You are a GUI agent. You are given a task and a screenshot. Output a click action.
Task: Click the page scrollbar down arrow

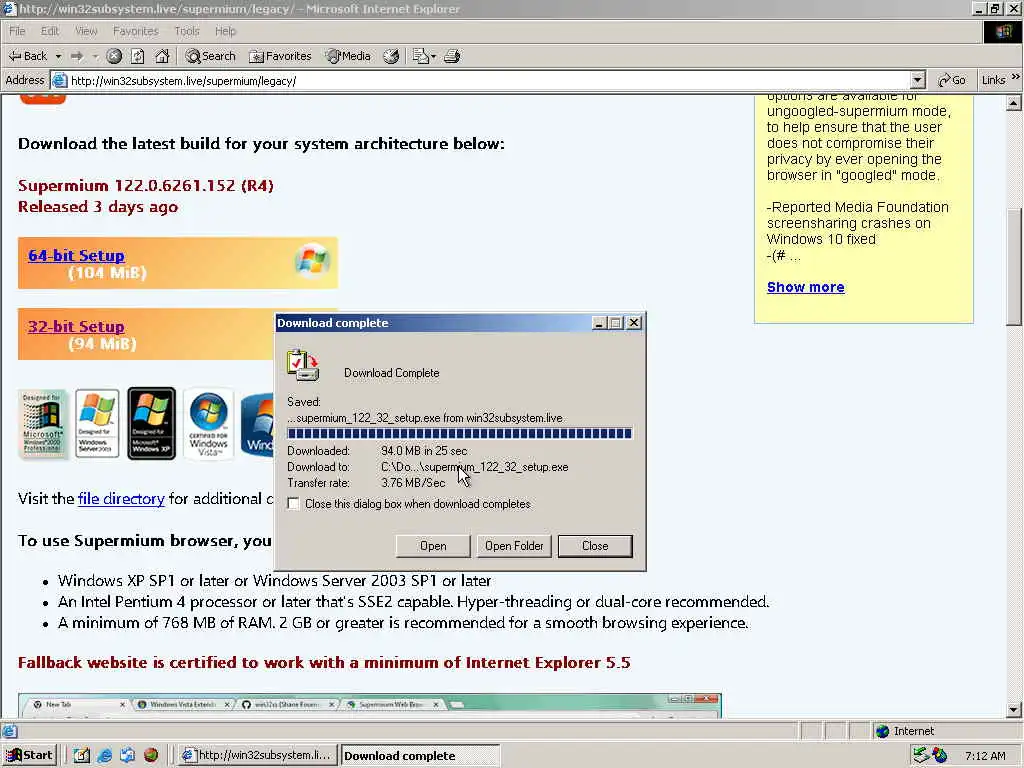click(x=1013, y=709)
